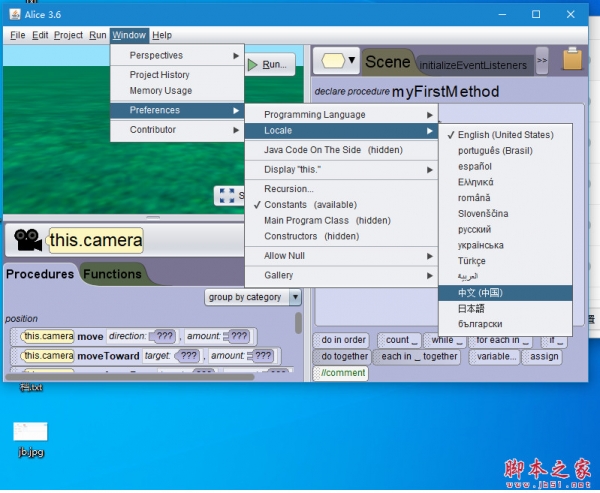Select English (United States) locale

[505, 135]
